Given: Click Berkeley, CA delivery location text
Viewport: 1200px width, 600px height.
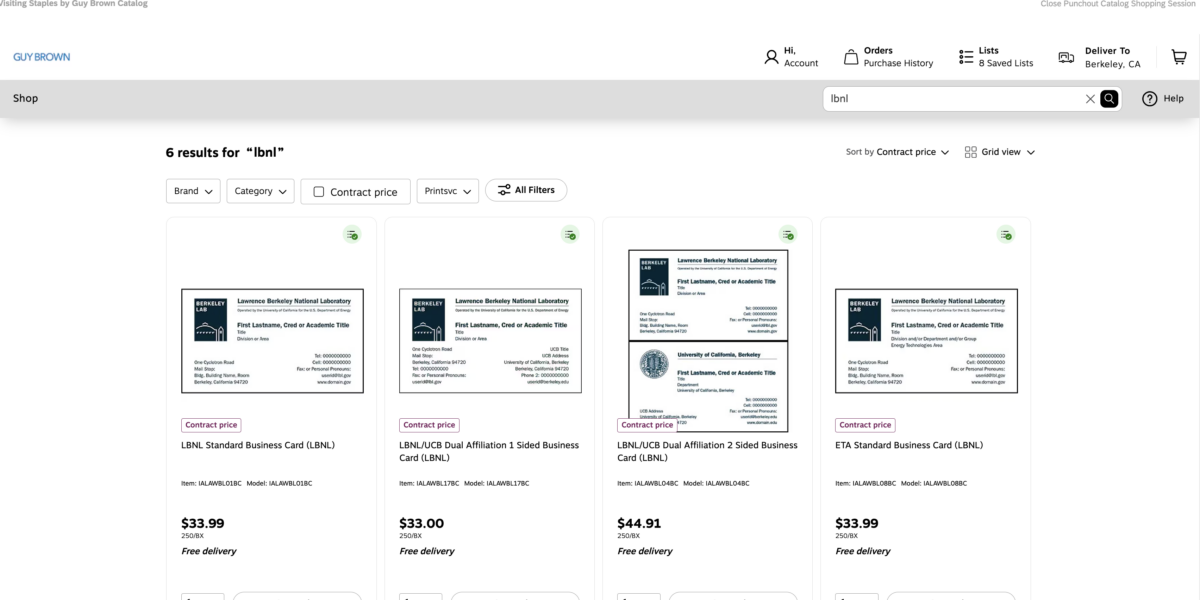Looking at the screenshot, I should click(1112, 64).
